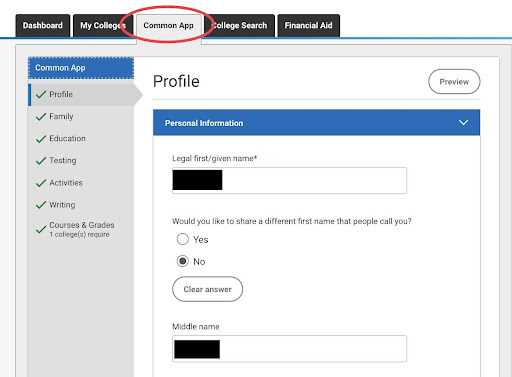Click the green checkmark beside Writing
Image resolution: width=512 pixels, height=377 pixels.
(x=41, y=205)
